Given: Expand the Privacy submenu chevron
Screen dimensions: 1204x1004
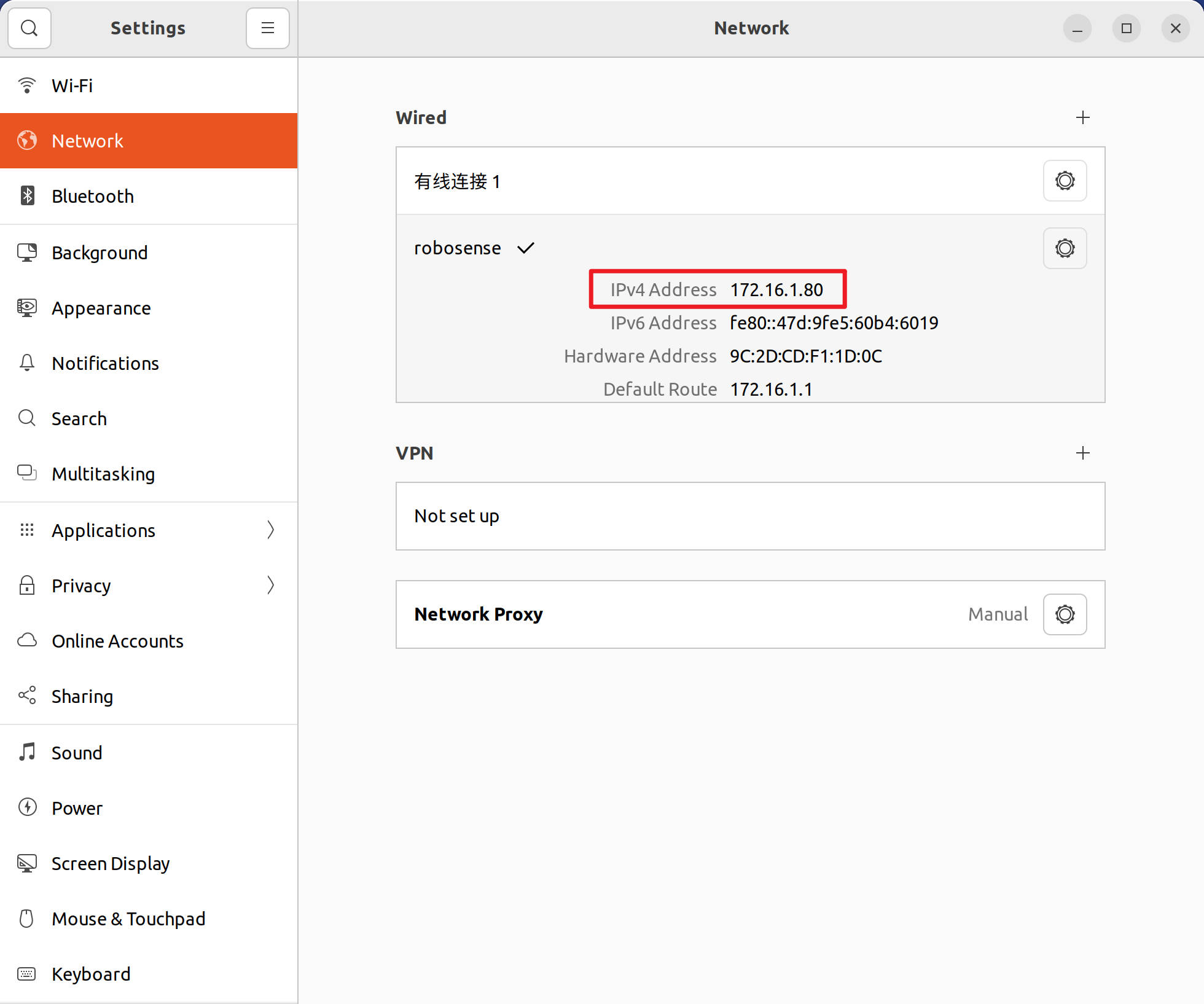Looking at the screenshot, I should (x=270, y=586).
